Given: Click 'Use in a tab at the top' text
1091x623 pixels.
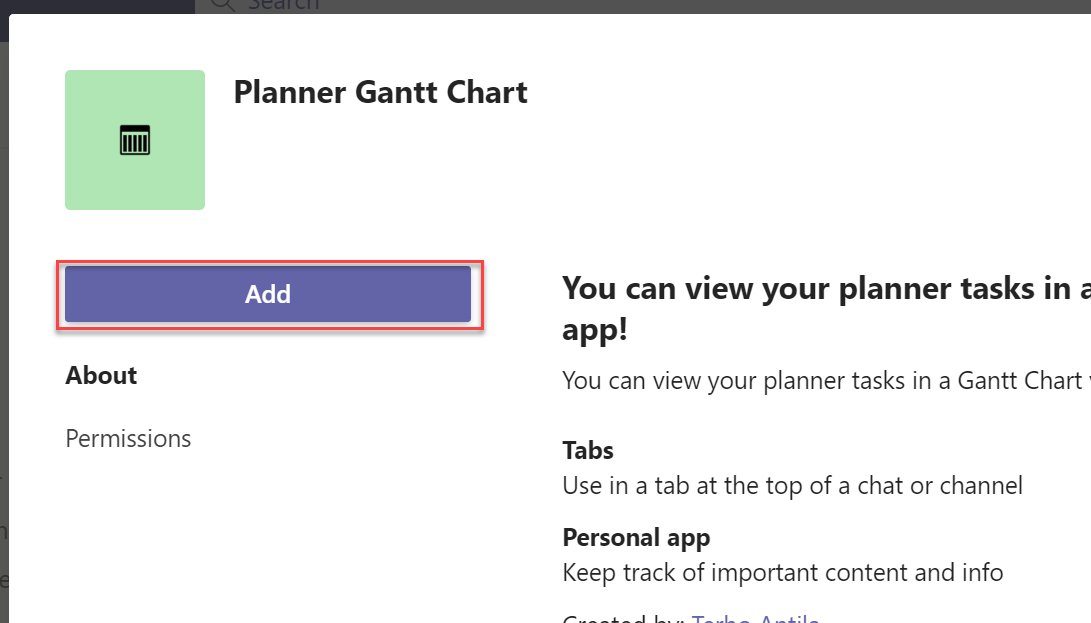Looking at the screenshot, I should point(792,486).
